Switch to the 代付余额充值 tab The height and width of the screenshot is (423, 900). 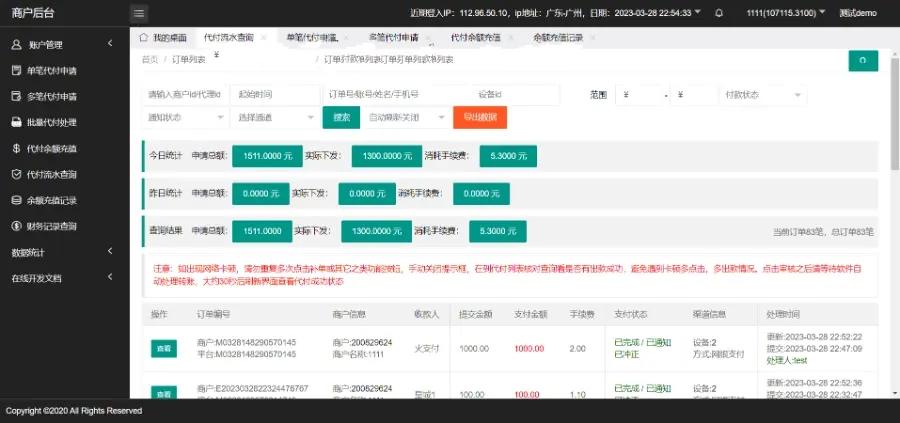coord(475,38)
